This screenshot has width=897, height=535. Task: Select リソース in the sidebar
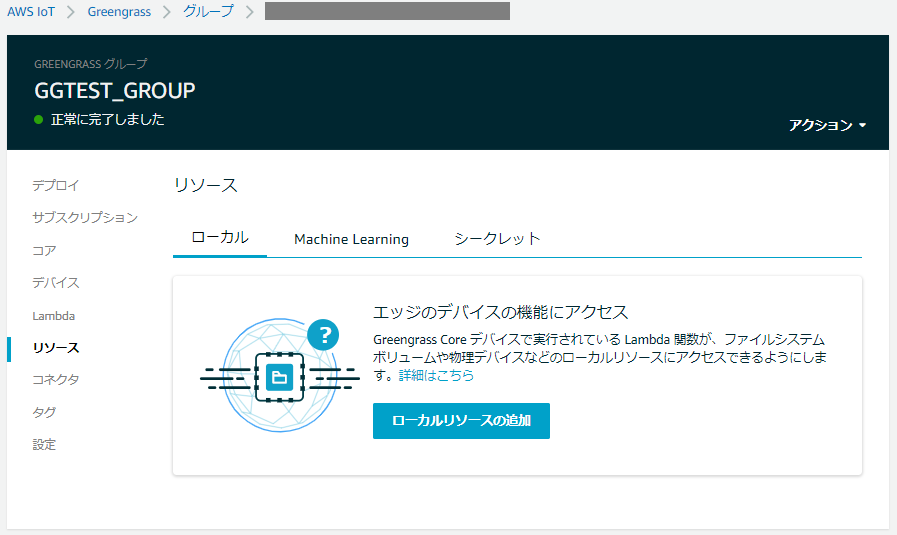tap(56, 348)
